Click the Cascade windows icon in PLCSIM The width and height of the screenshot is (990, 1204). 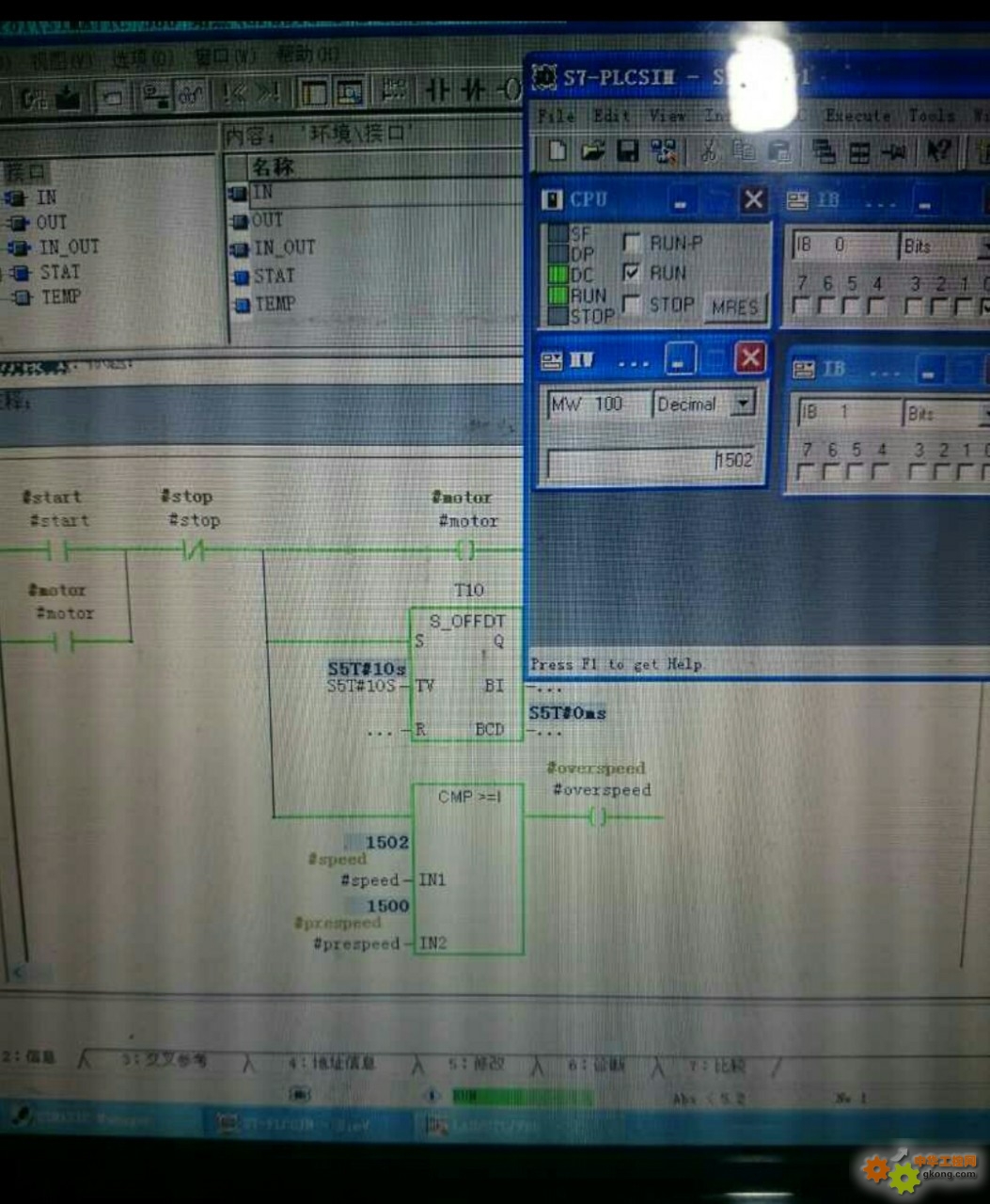click(824, 151)
